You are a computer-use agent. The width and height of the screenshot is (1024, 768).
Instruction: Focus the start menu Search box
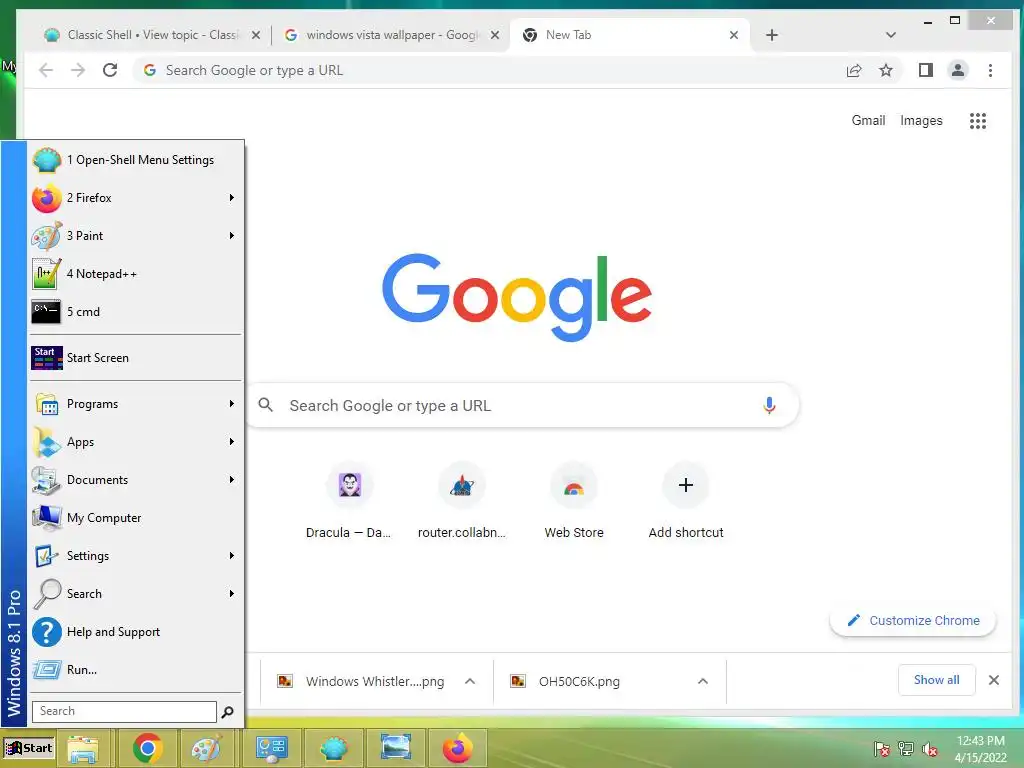124,711
